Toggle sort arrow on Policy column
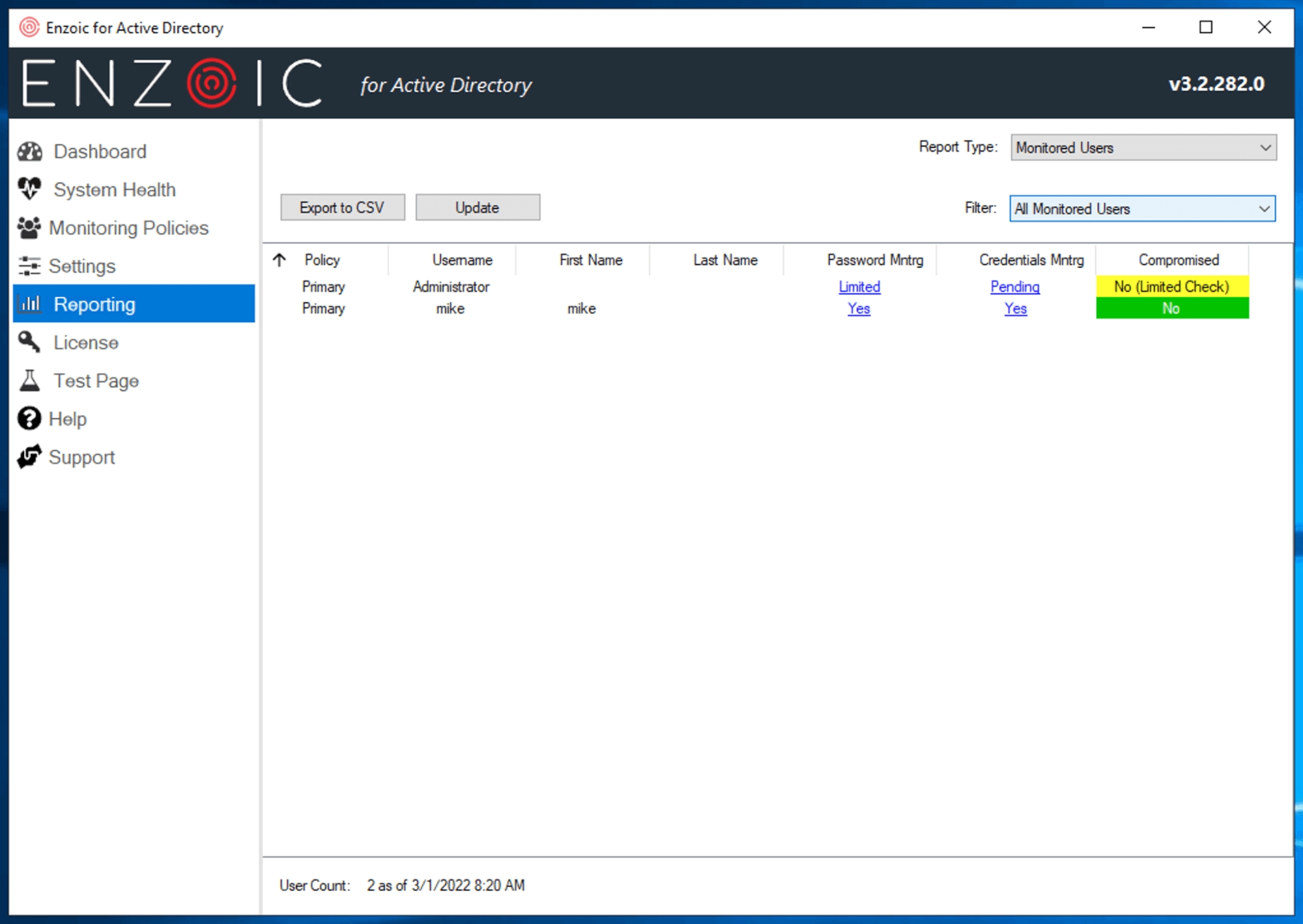1303x924 pixels. tap(279, 260)
